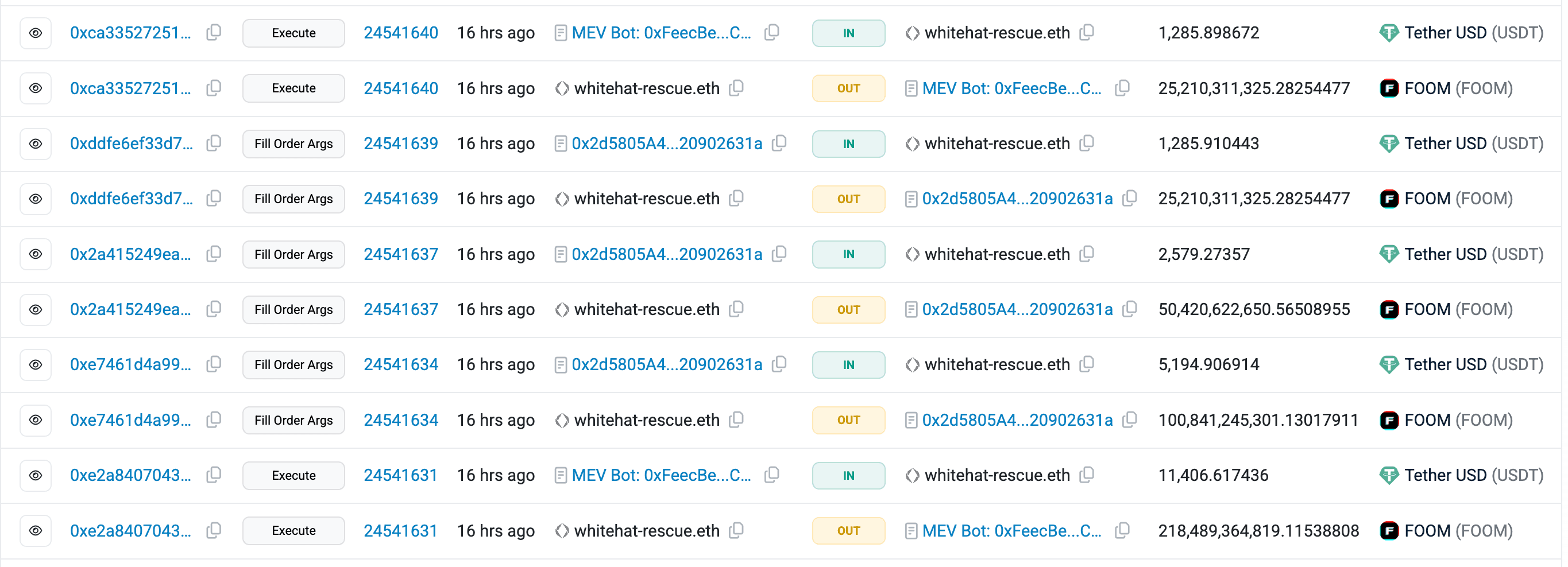
Task: Click the IN badge on the last USDT row
Action: click(x=848, y=475)
